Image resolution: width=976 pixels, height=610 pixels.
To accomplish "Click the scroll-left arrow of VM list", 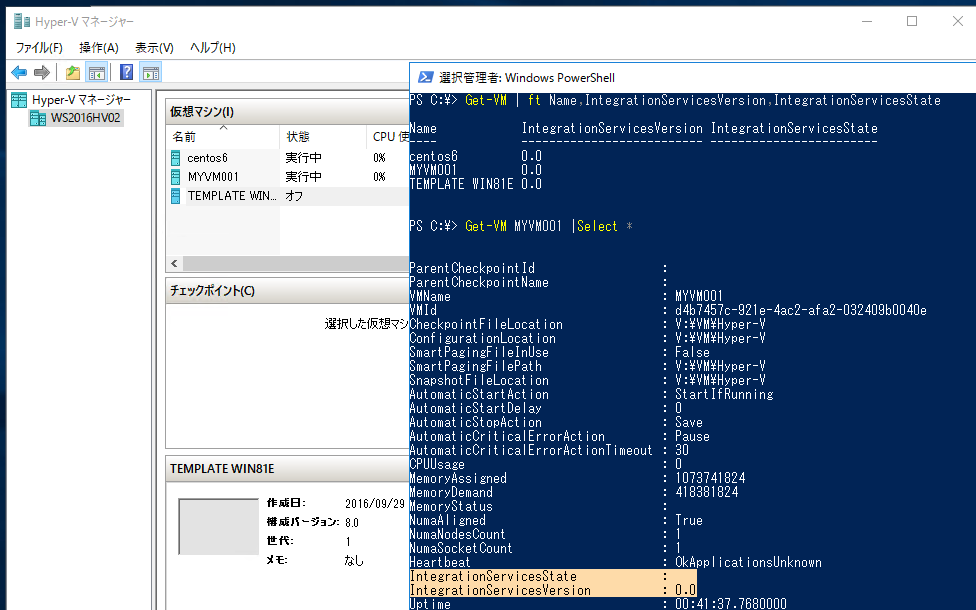I will [174, 263].
